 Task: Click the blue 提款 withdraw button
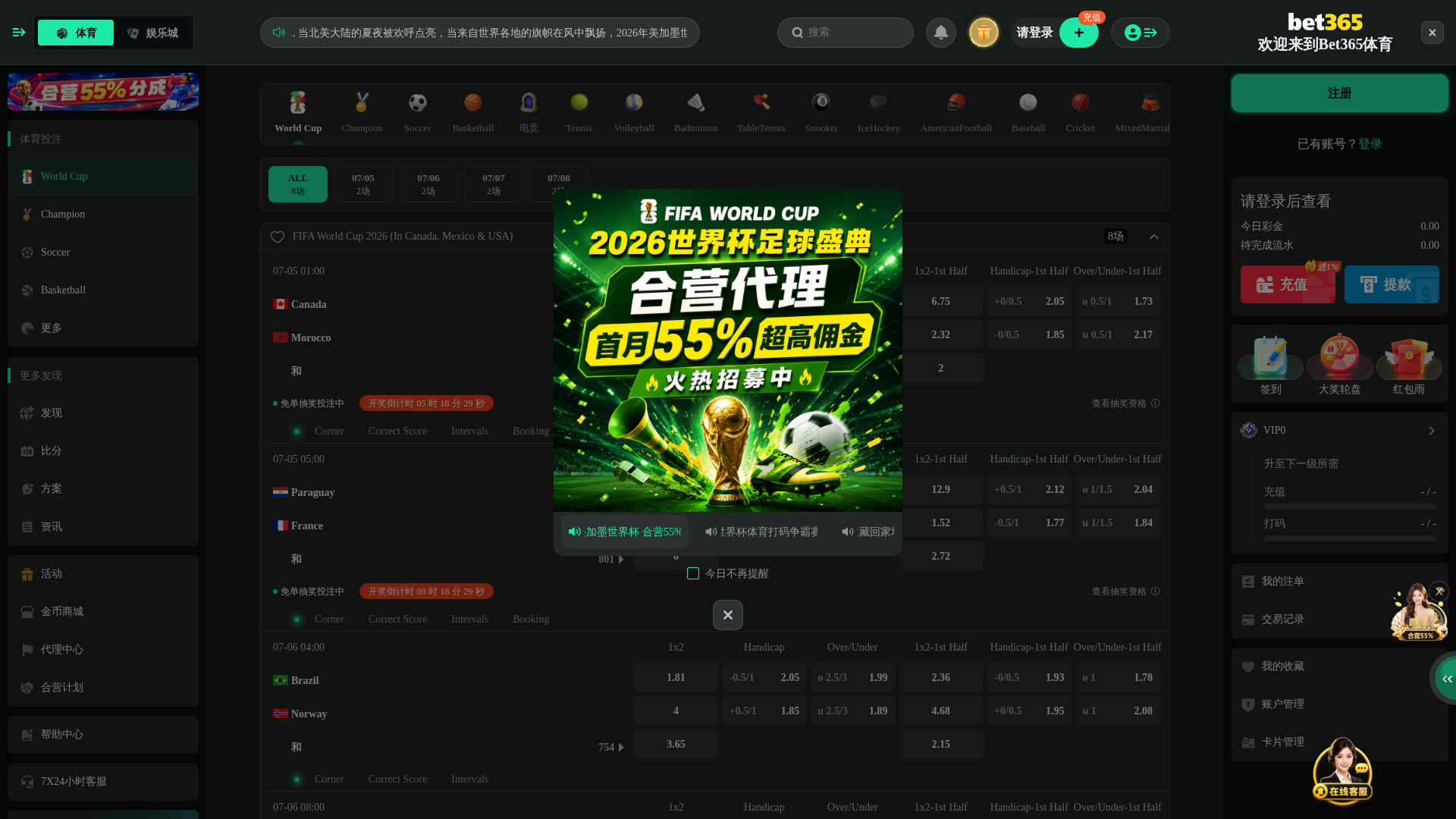click(1392, 284)
